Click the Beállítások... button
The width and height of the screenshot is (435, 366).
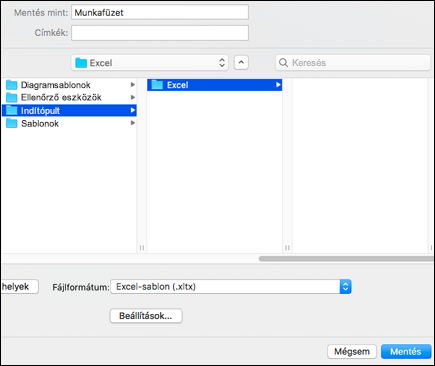[146, 316]
